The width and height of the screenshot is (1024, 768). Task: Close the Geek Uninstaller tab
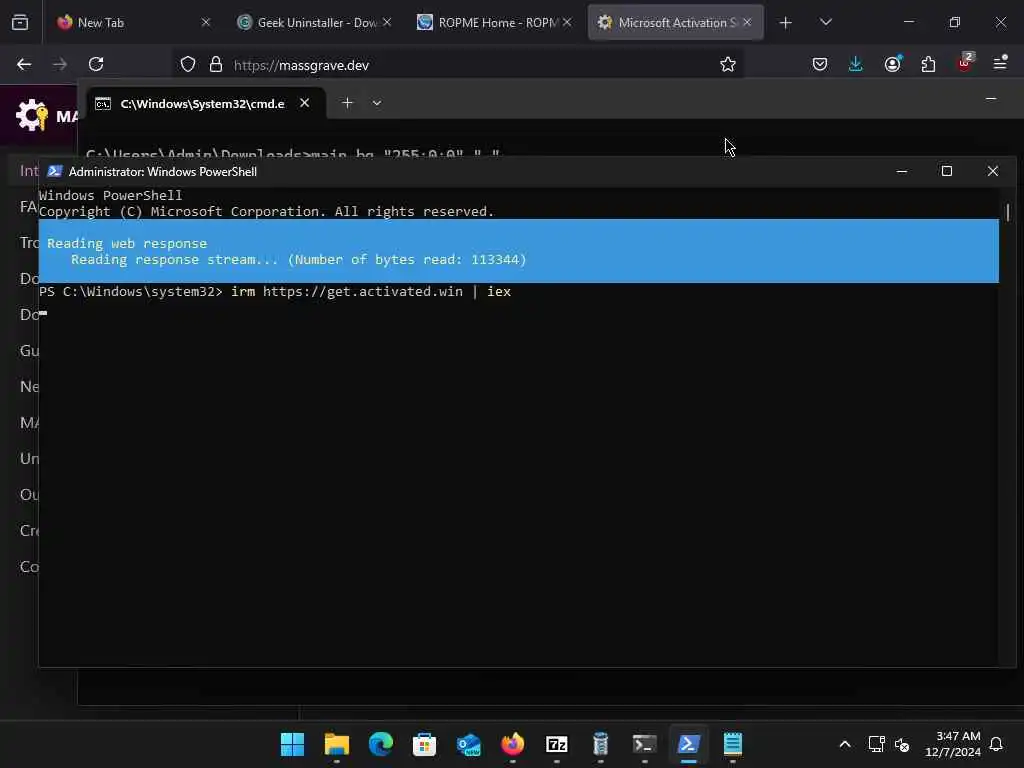pyautogui.click(x=387, y=22)
